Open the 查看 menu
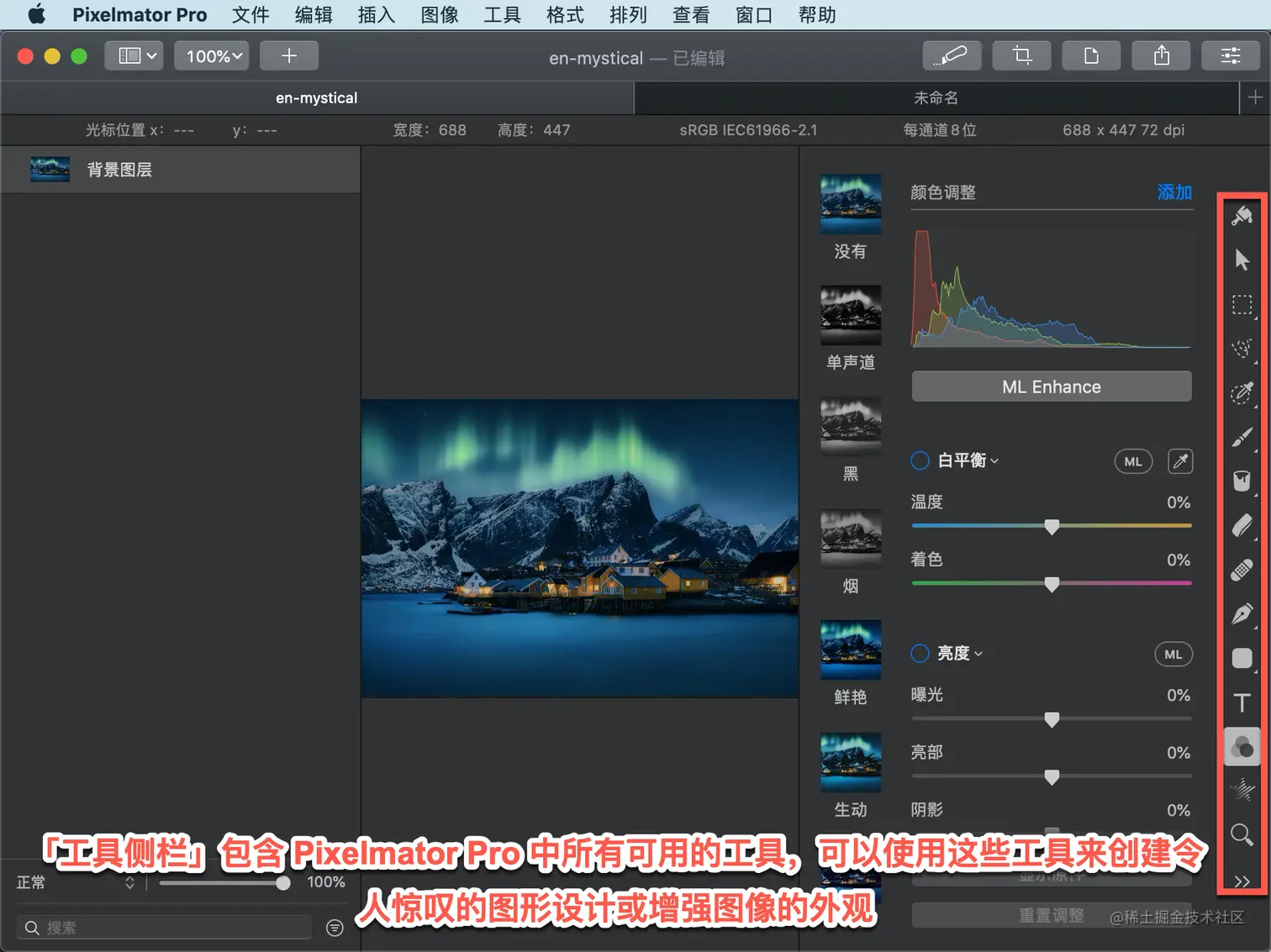Image resolution: width=1271 pixels, height=952 pixels. 691,15
